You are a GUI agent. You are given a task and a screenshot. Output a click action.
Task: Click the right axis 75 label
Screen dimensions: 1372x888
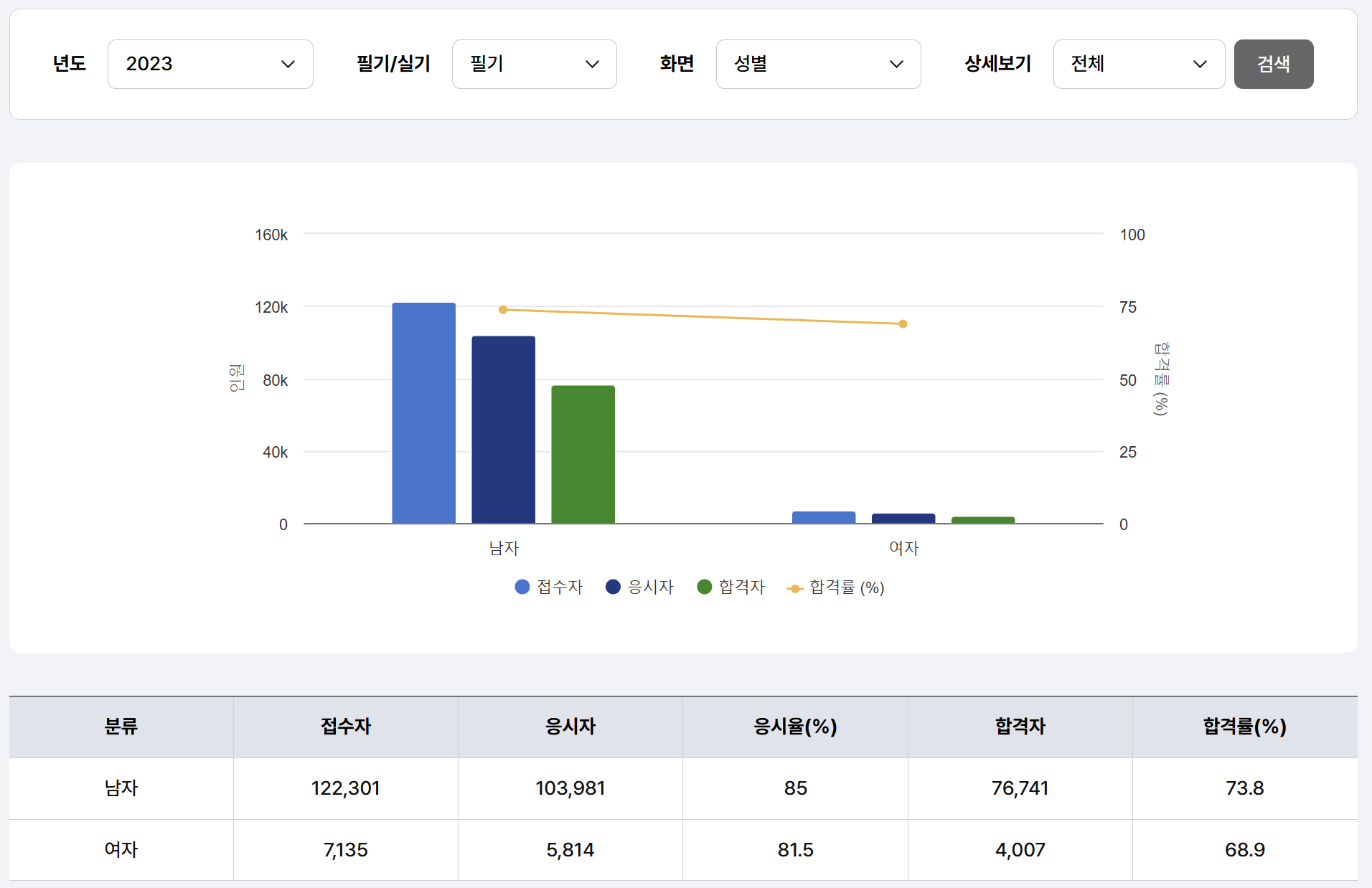(x=1128, y=307)
